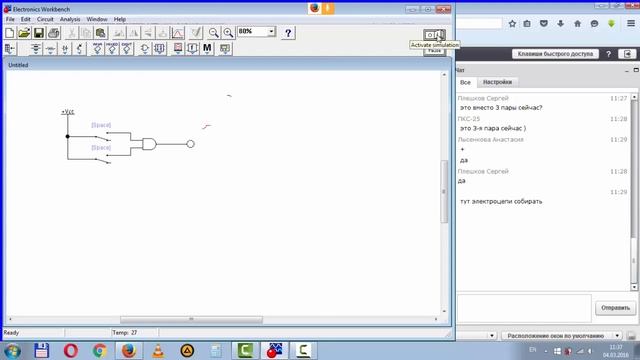Save the circuit with floppy icon

pos(39,33)
